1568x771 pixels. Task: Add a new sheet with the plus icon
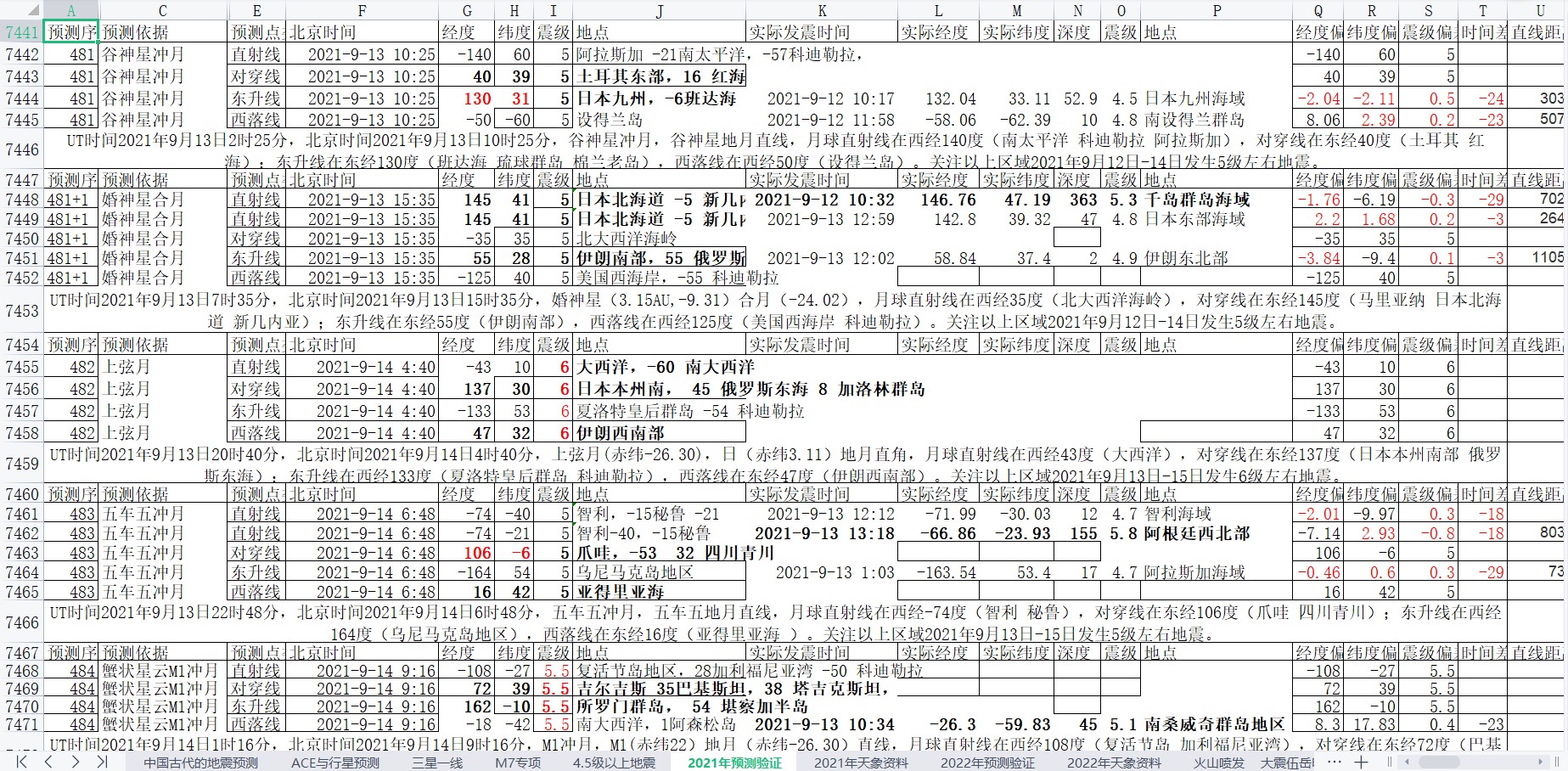[x=1361, y=762]
